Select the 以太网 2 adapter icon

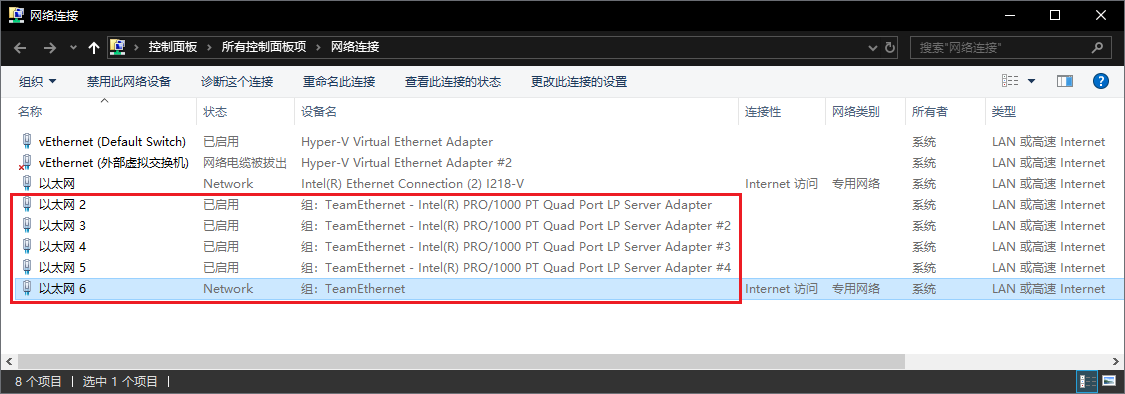point(27,205)
